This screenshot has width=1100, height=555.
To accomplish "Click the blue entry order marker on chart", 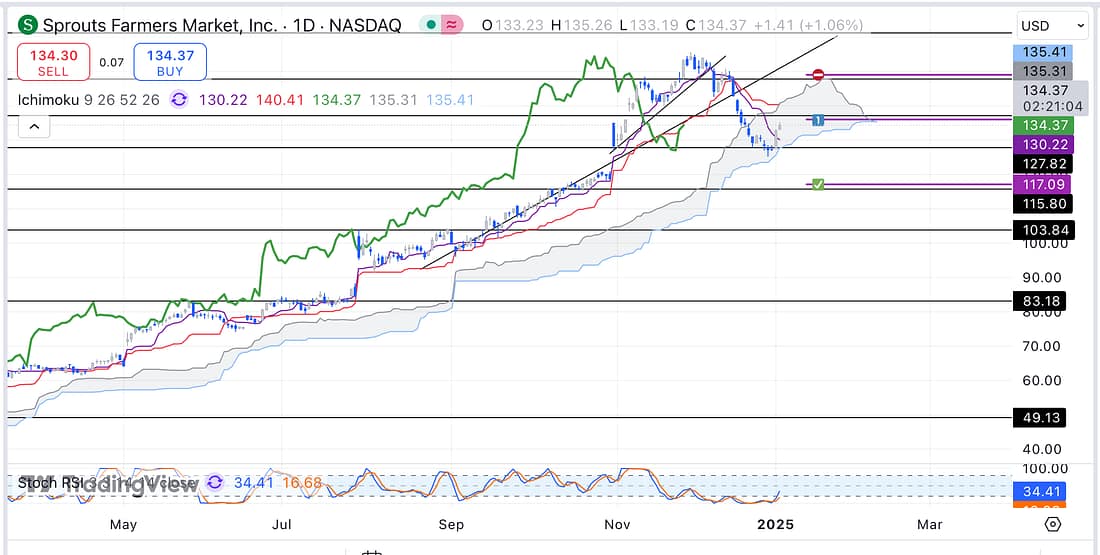I will [x=818, y=120].
